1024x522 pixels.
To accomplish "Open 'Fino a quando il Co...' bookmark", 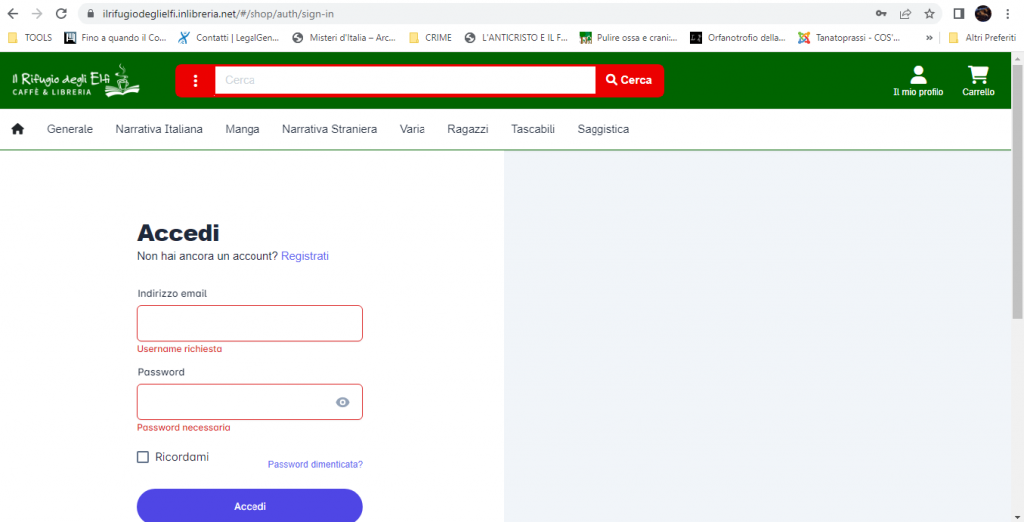I will tap(116, 38).
